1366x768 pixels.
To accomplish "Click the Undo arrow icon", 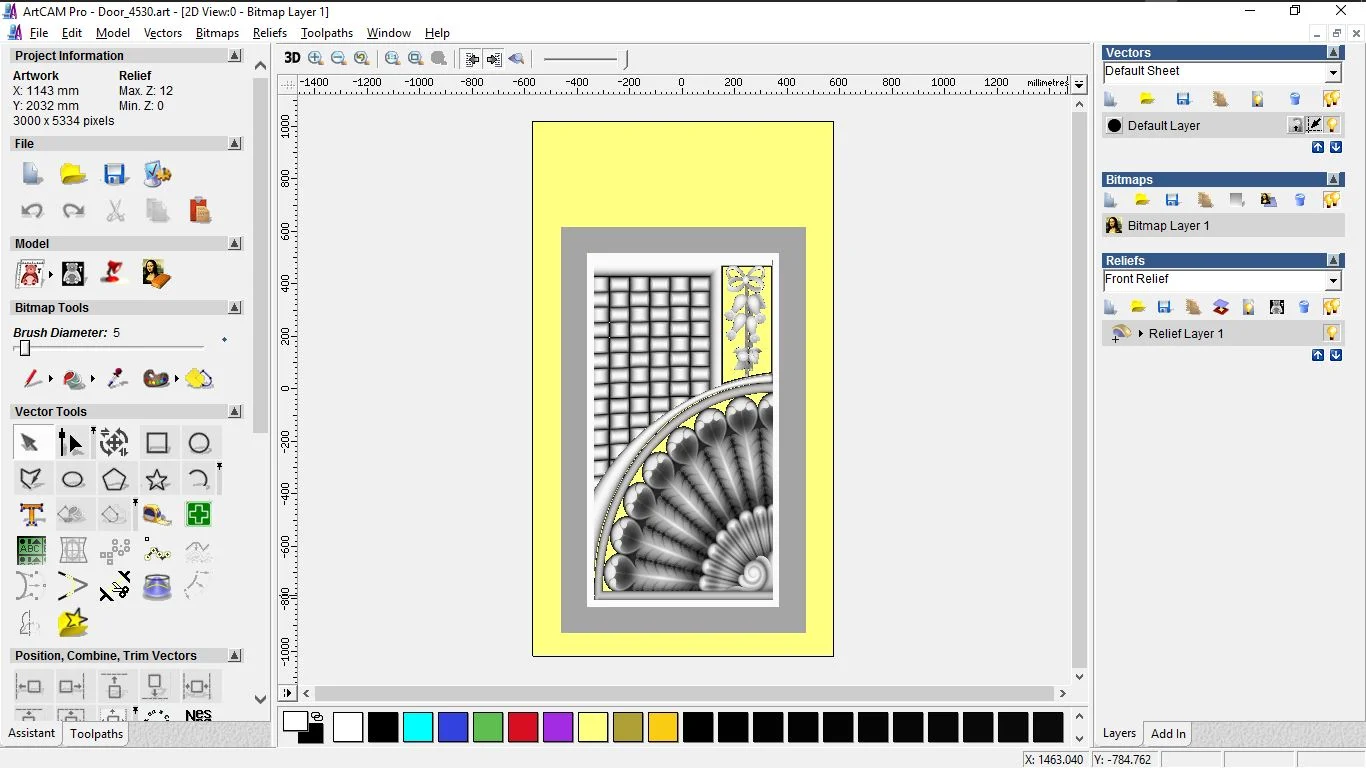I will tap(32, 211).
